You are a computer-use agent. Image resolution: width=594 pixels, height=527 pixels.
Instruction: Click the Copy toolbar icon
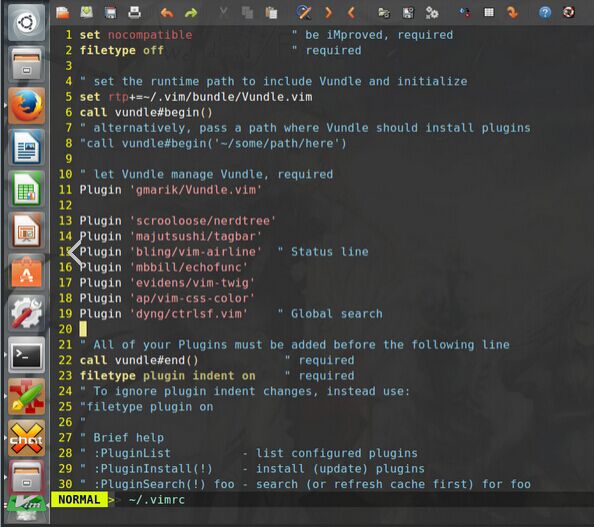click(247, 13)
